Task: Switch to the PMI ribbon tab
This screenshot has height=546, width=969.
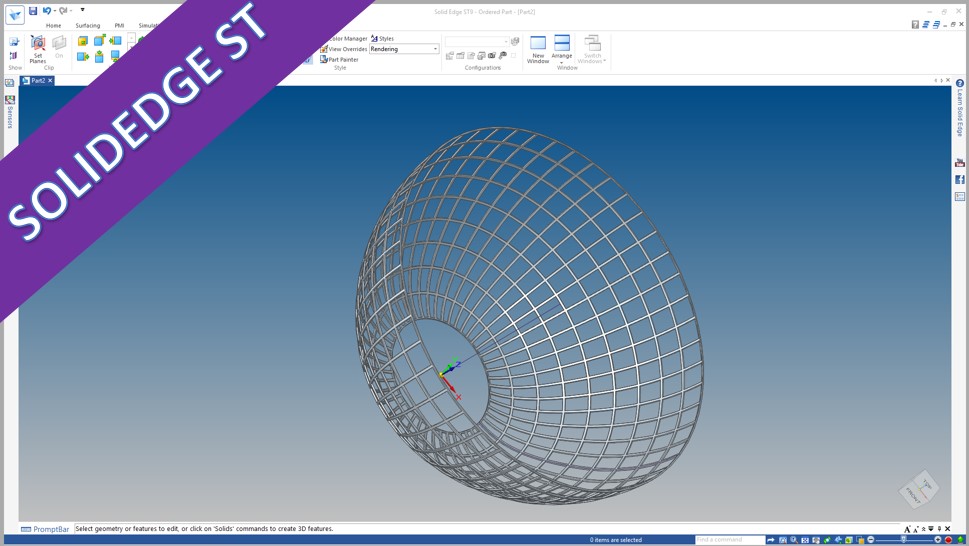Action: (119, 25)
